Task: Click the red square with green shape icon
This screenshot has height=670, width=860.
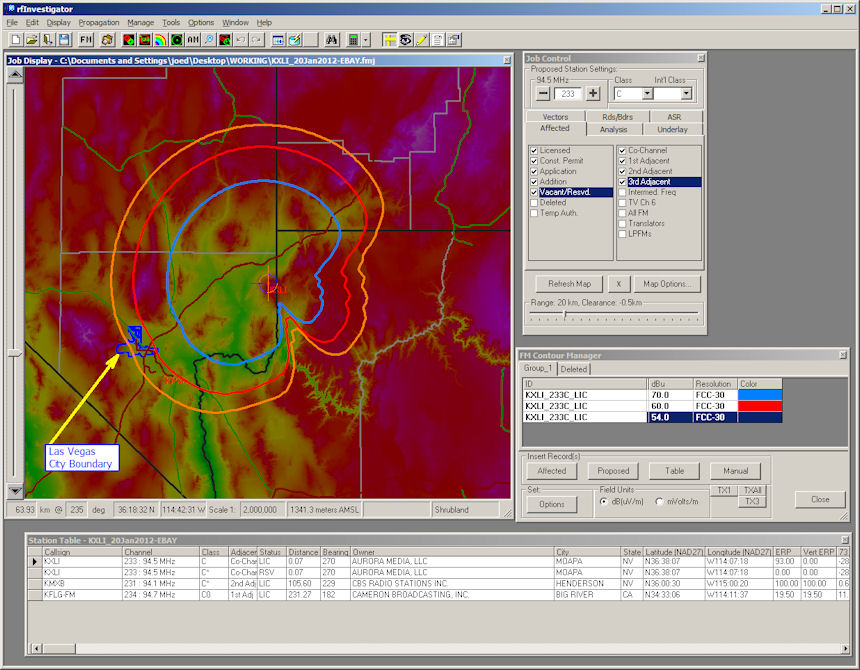Action: (x=145, y=39)
